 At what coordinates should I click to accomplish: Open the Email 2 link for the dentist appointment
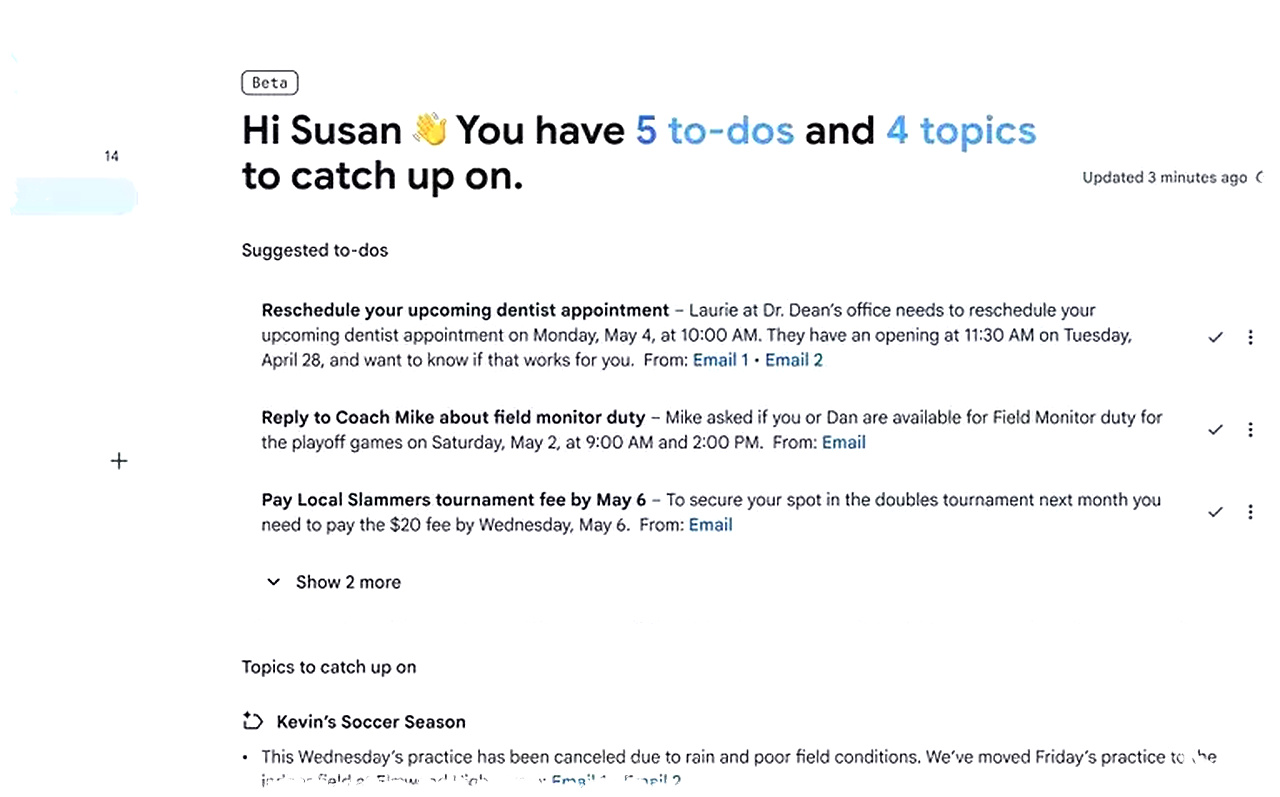[794, 360]
